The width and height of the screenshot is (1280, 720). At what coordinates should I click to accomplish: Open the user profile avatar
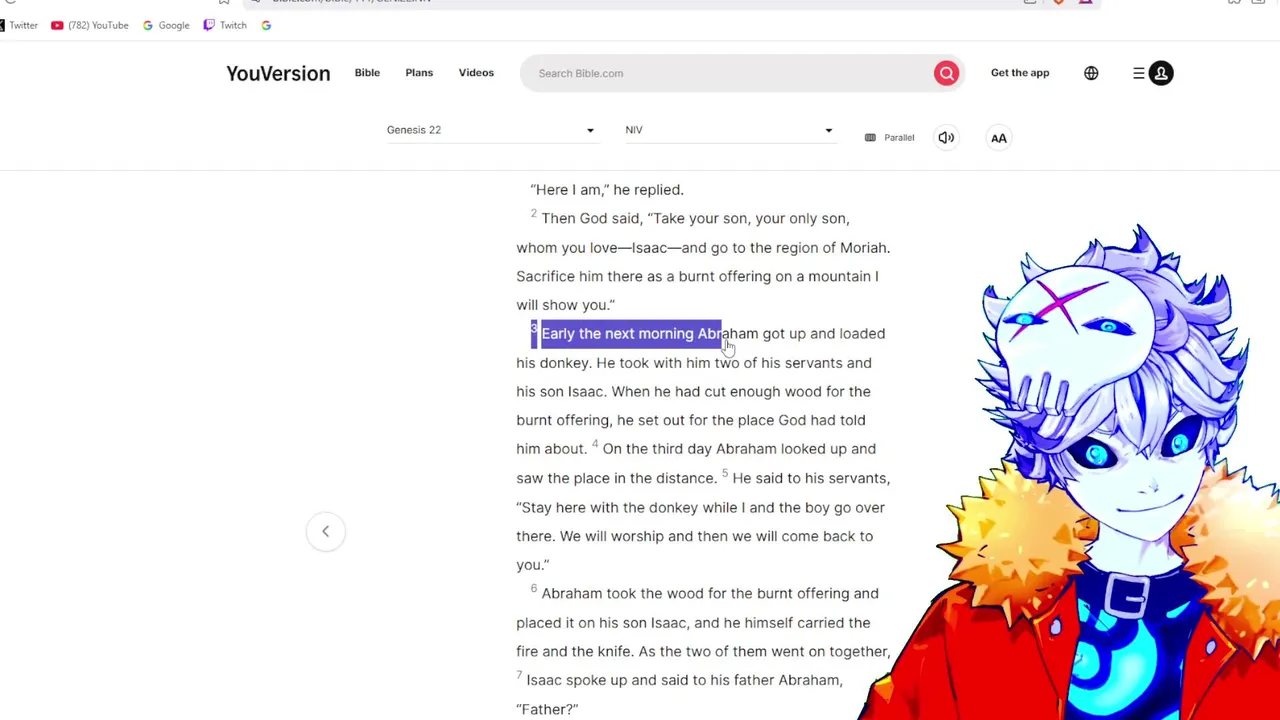[x=1161, y=73]
